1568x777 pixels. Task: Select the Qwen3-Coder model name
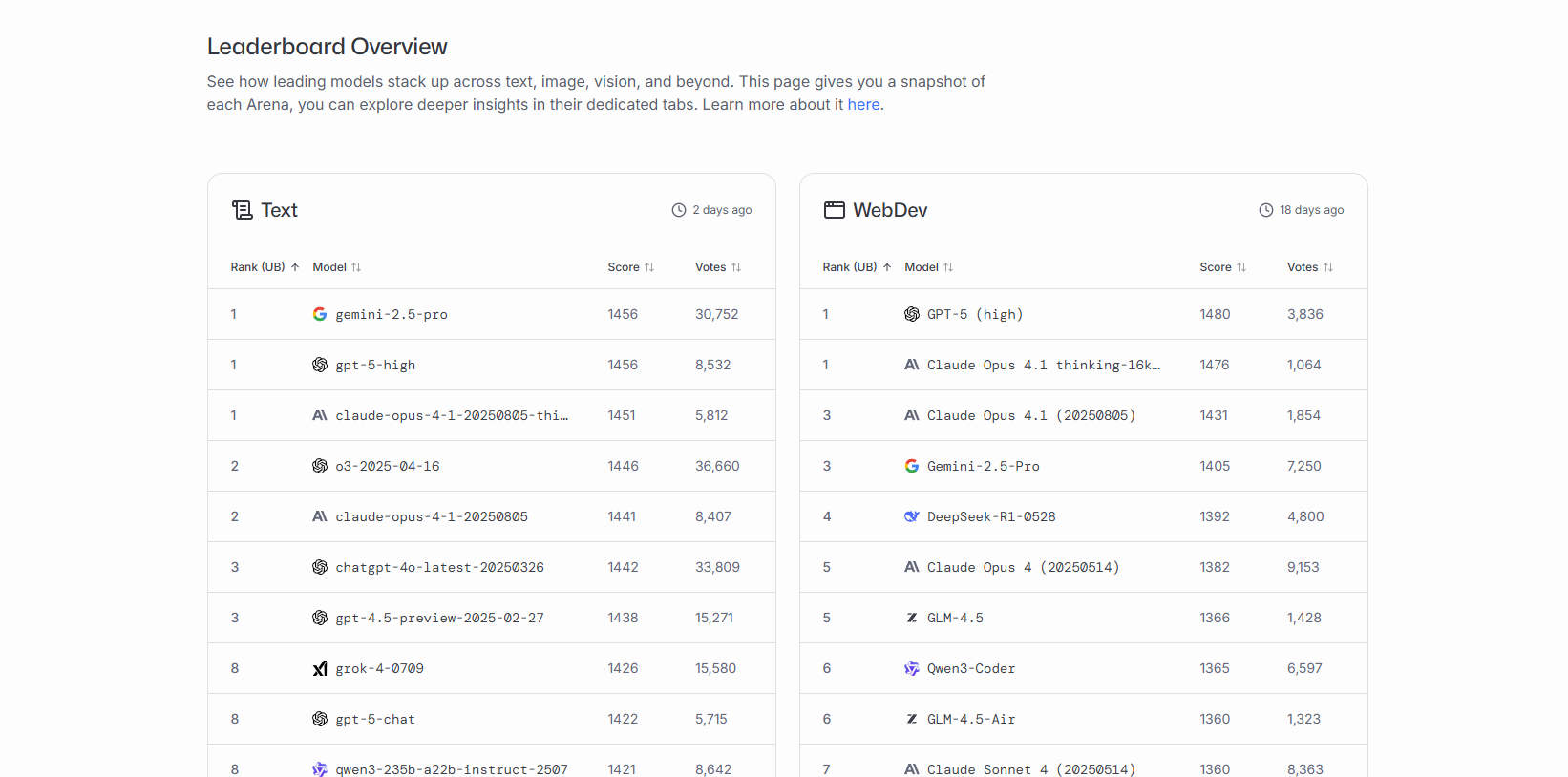pos(971,668)
